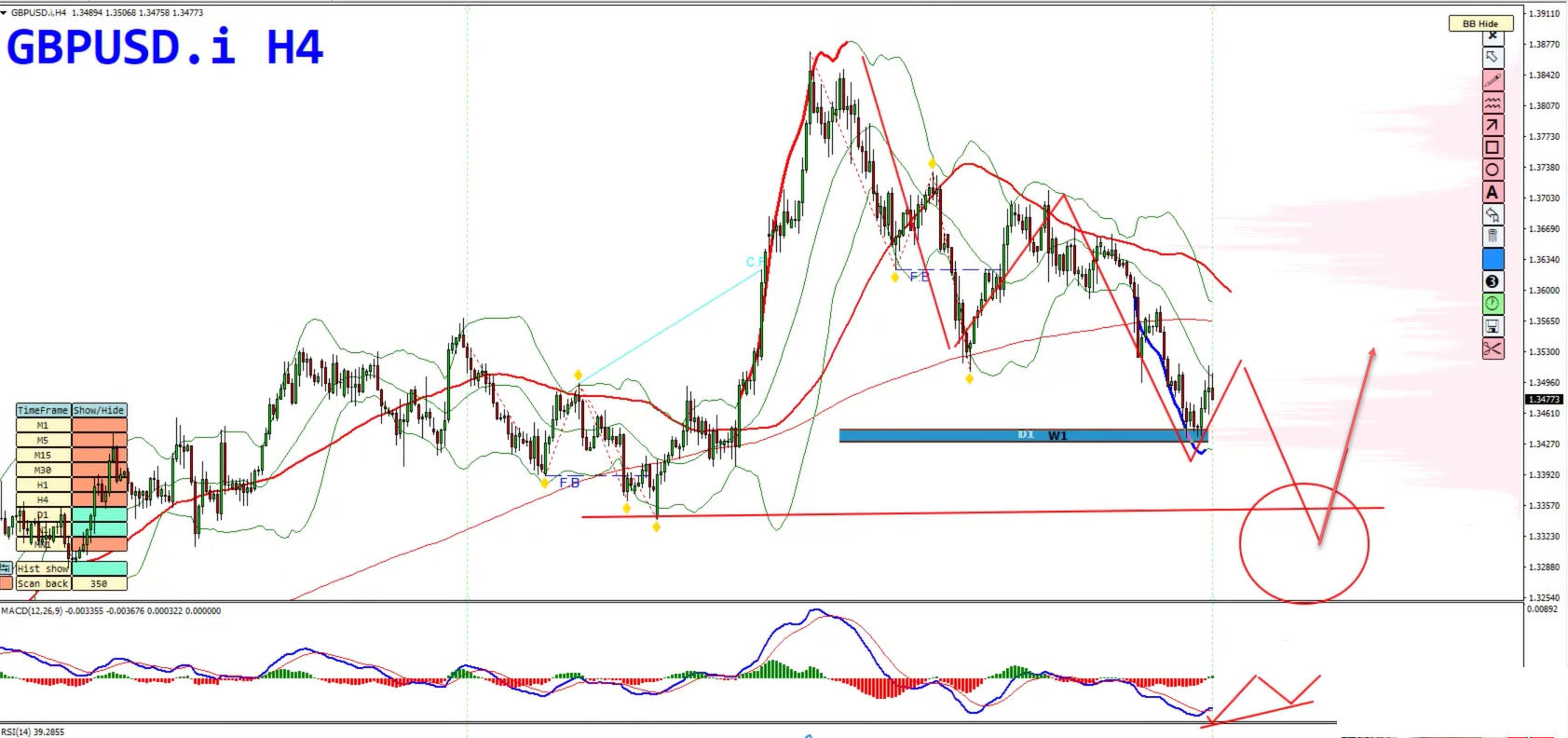
Task: Toggle Show/Hide for D1 timeframe
Action: 99,514
